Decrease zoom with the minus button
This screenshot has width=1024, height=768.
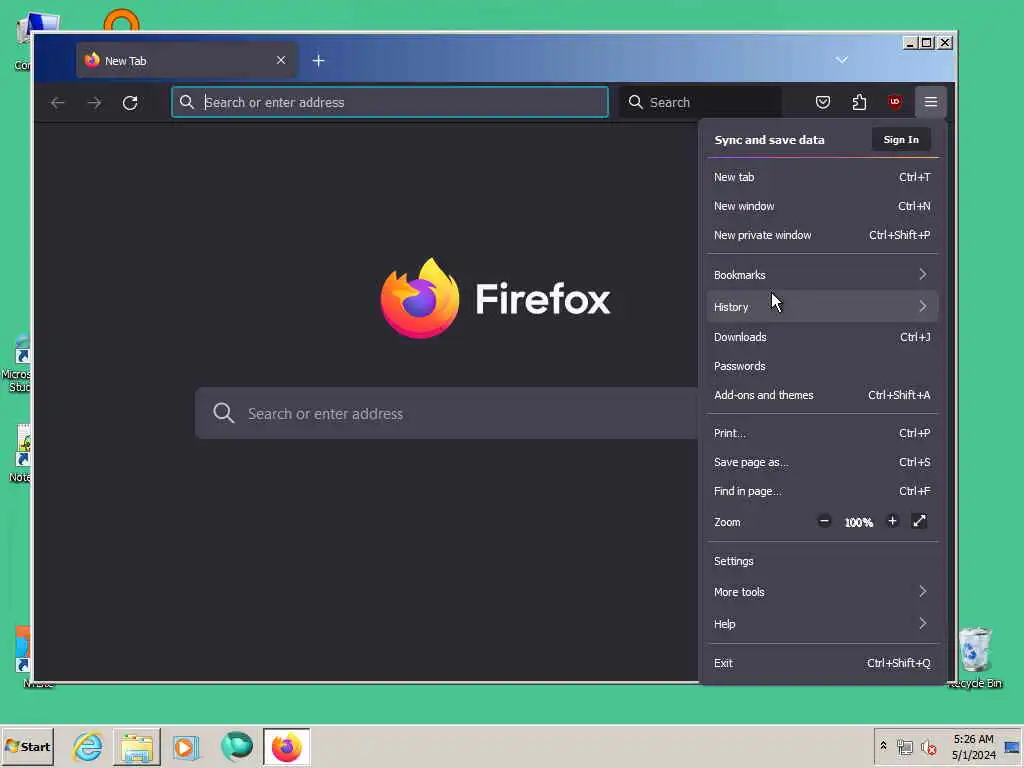pos(824,521)
